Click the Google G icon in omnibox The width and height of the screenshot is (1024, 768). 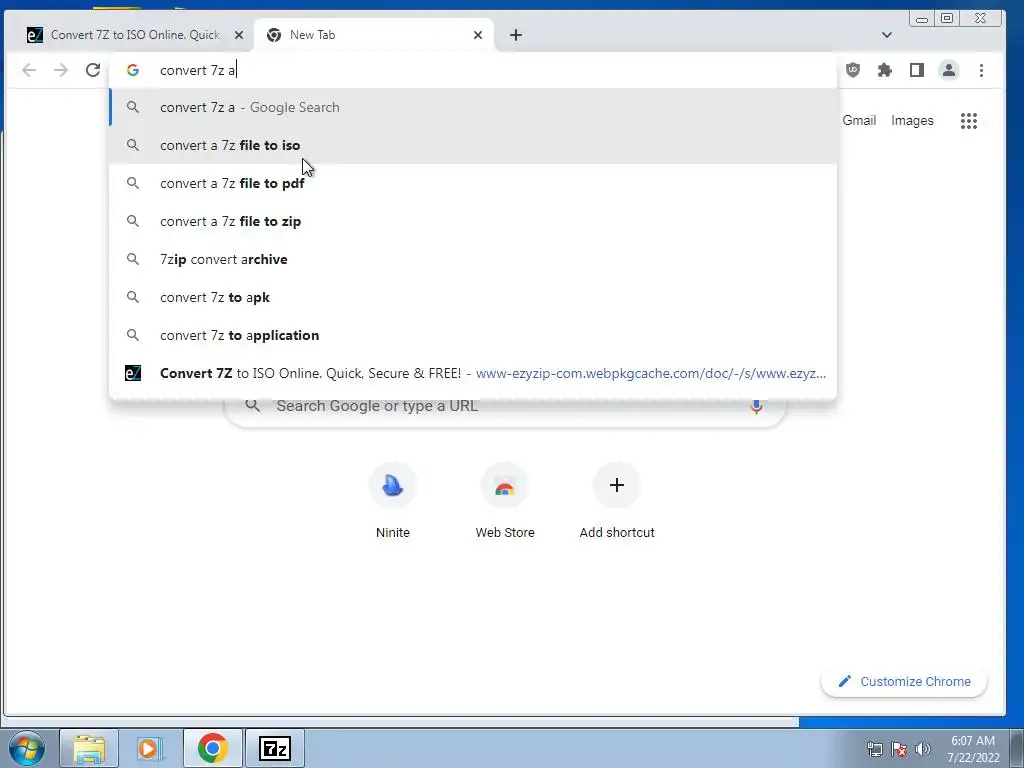click(x=133, y=70)
